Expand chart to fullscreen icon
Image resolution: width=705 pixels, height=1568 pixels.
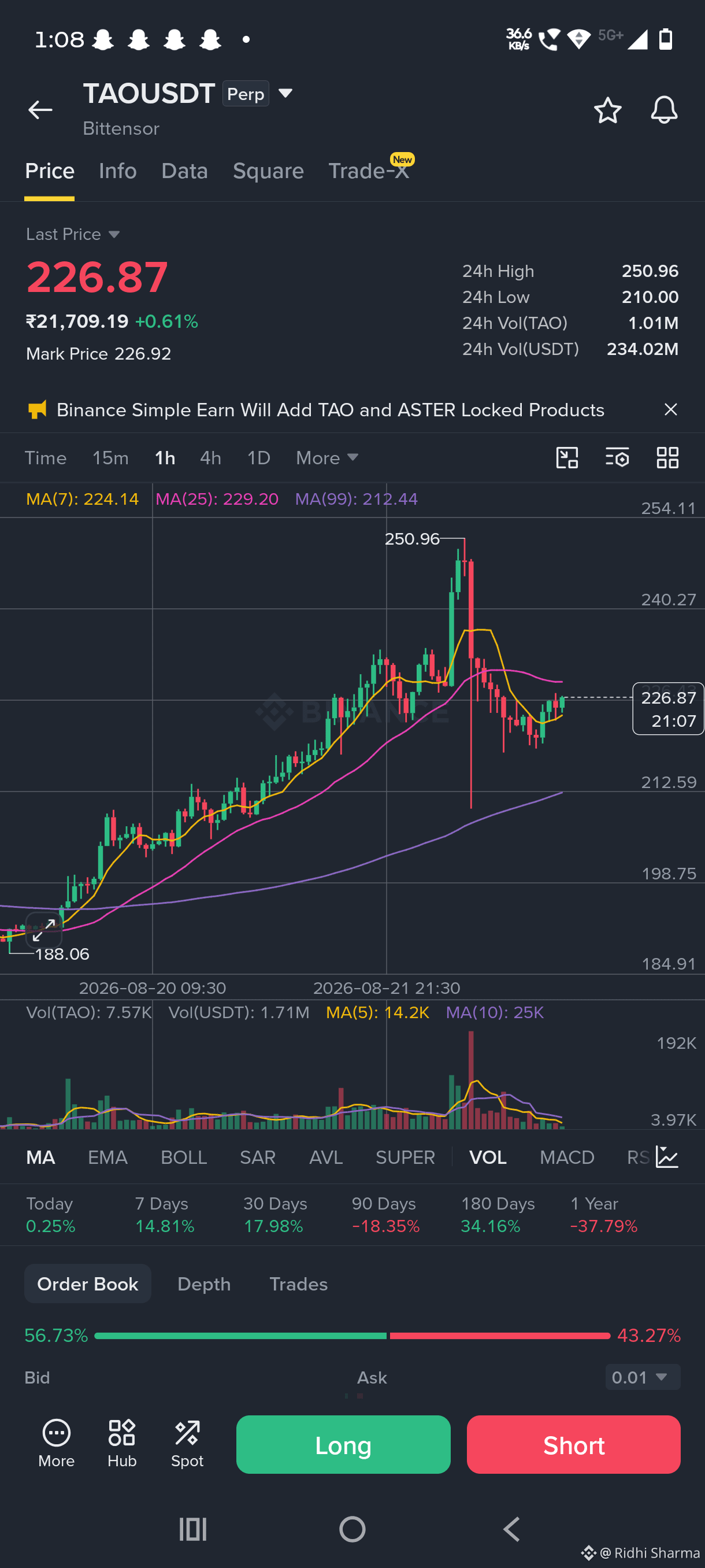(x=44, y=930)
